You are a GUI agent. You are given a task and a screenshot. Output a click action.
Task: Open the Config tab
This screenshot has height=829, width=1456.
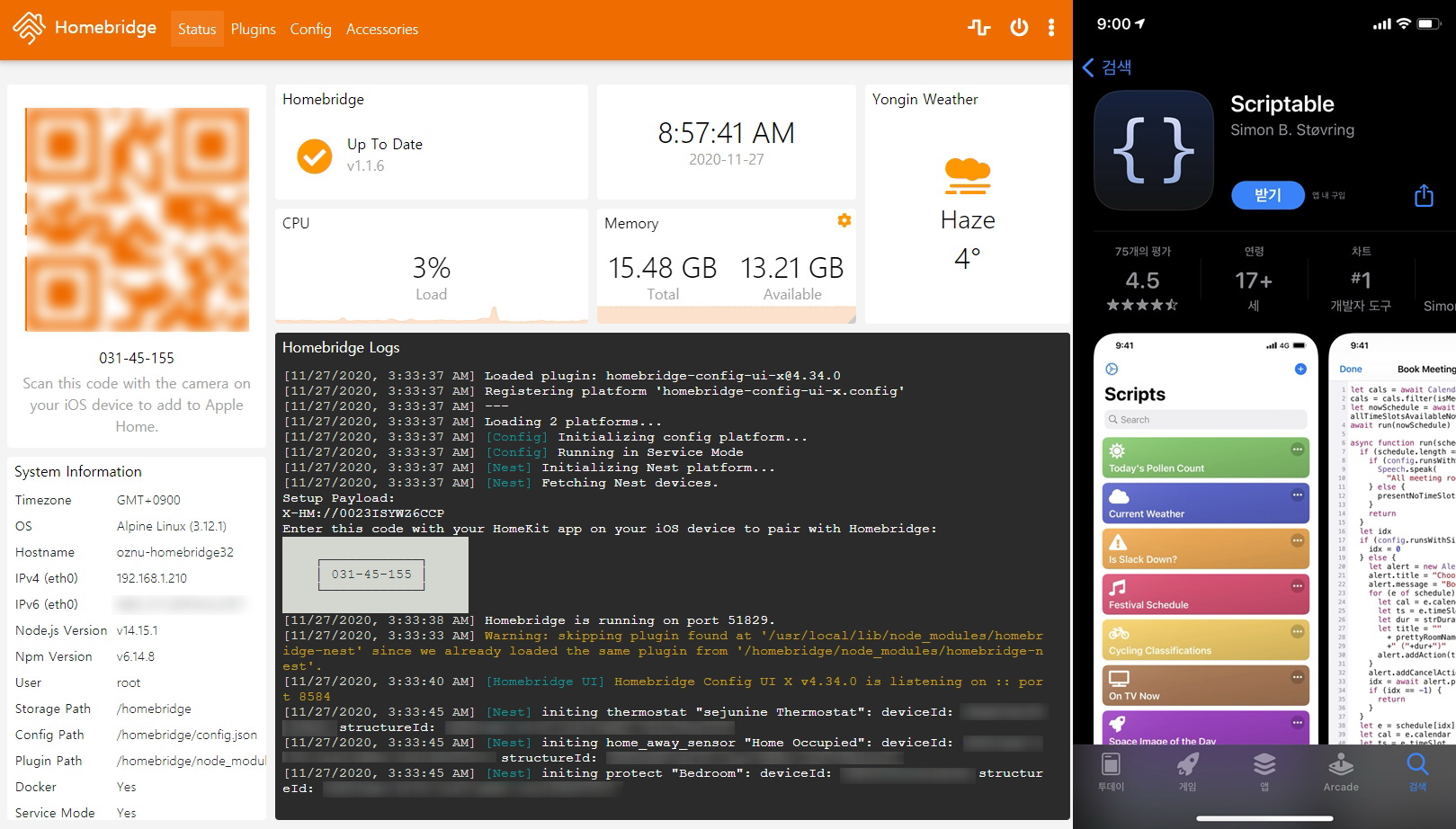[310, 29]
